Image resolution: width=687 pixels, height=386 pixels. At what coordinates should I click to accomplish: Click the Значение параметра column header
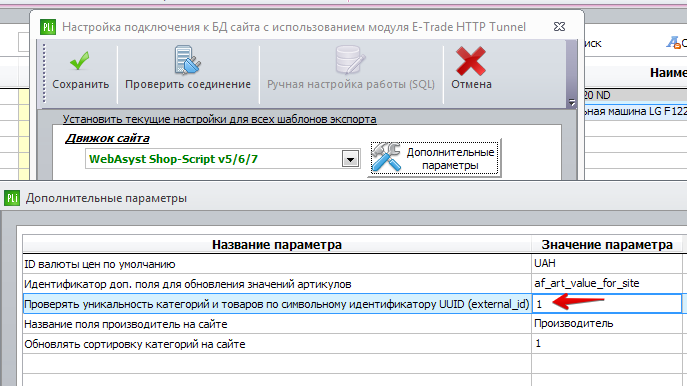[x=607, y=244]
